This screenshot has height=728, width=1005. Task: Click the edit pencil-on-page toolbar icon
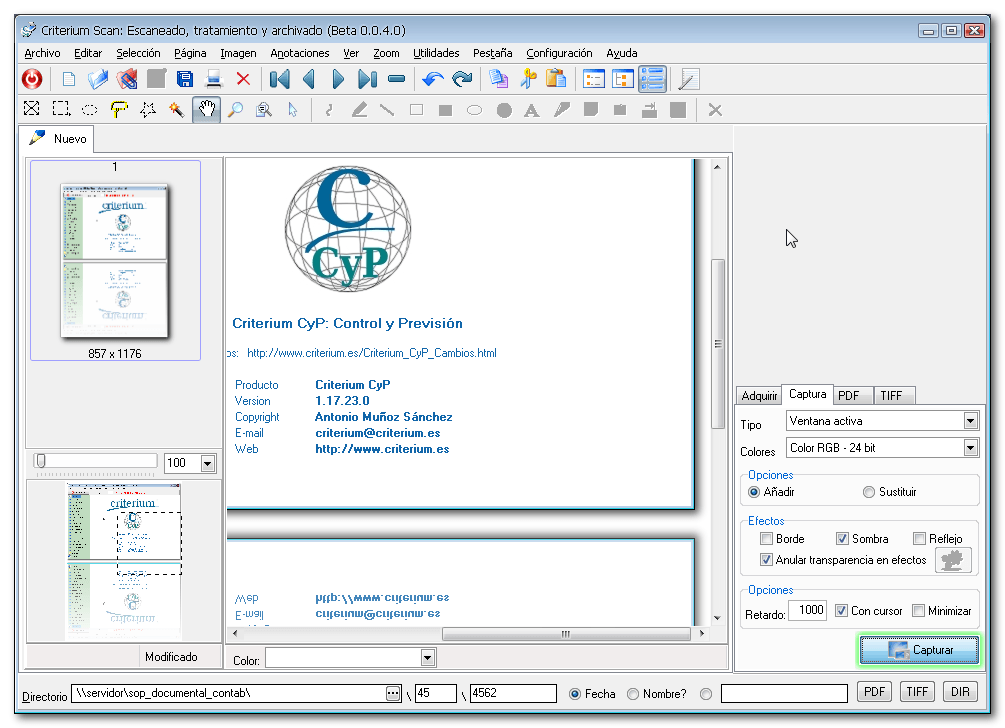[x=688, y=79]
